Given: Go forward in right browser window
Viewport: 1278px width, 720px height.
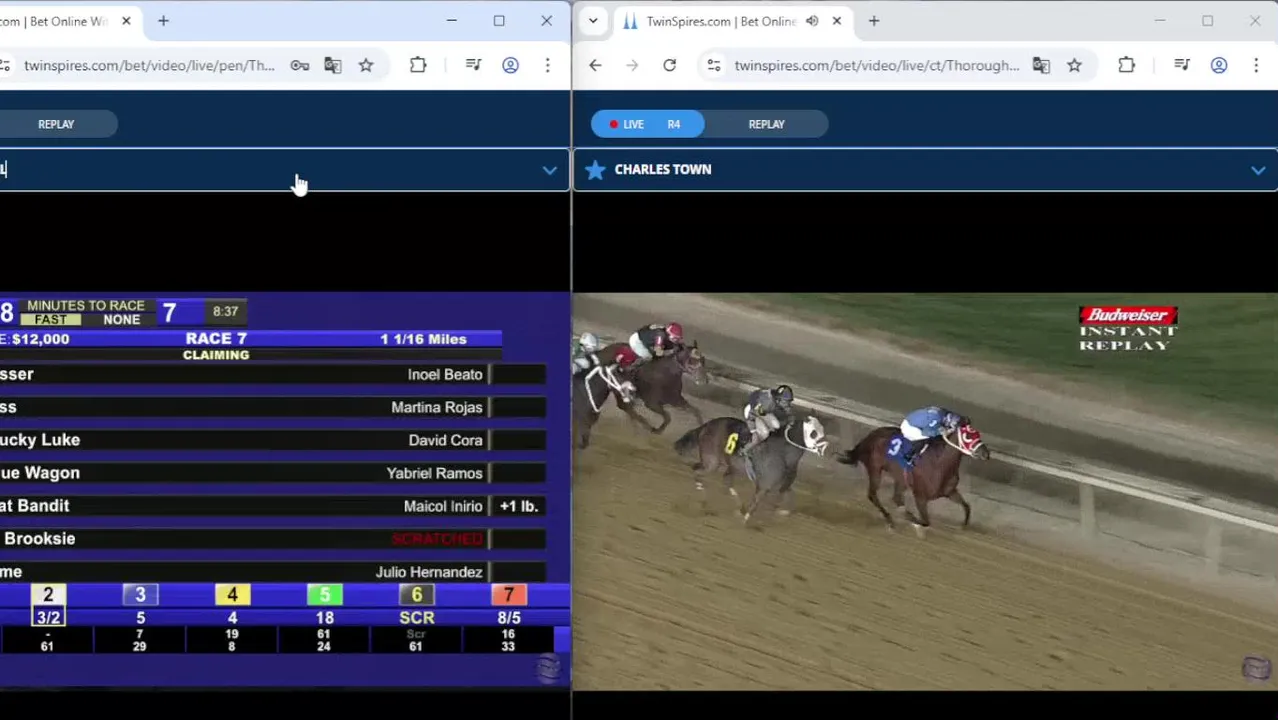Looking at the screenshot, I should click(x=632, y=65).
